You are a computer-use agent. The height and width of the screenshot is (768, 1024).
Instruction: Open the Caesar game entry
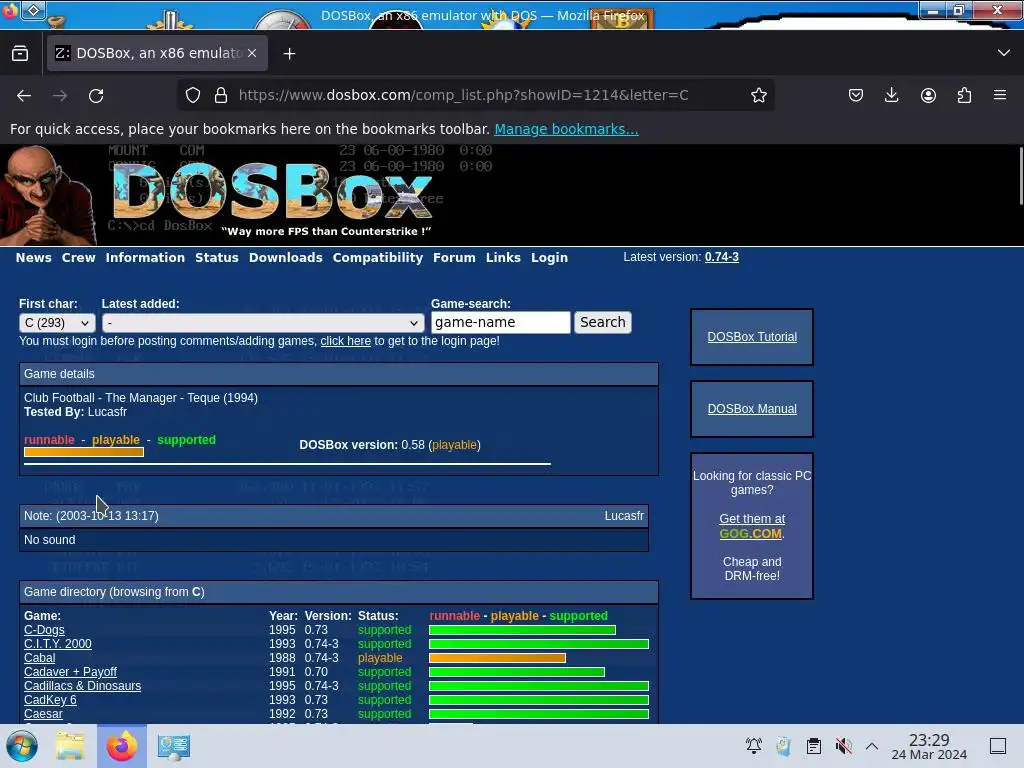[43, 714]
